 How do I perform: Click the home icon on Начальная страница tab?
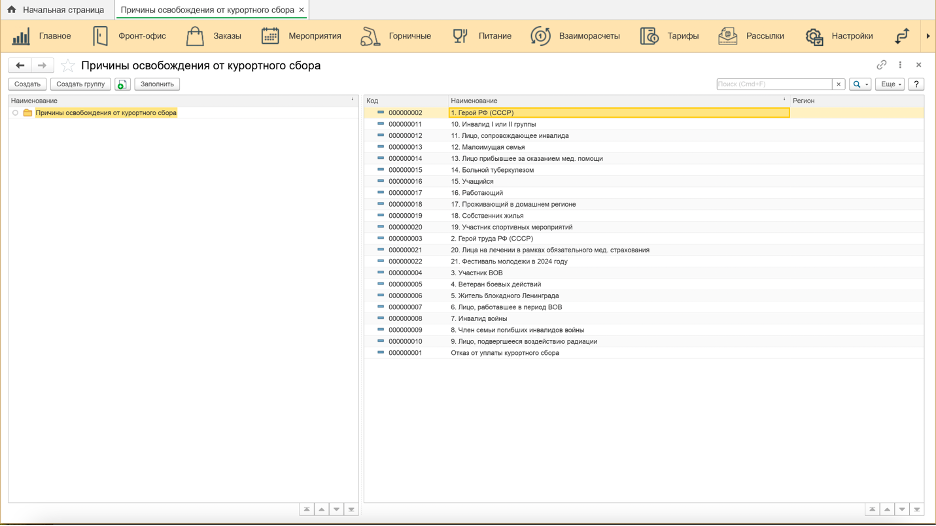(x=11, y=10)
